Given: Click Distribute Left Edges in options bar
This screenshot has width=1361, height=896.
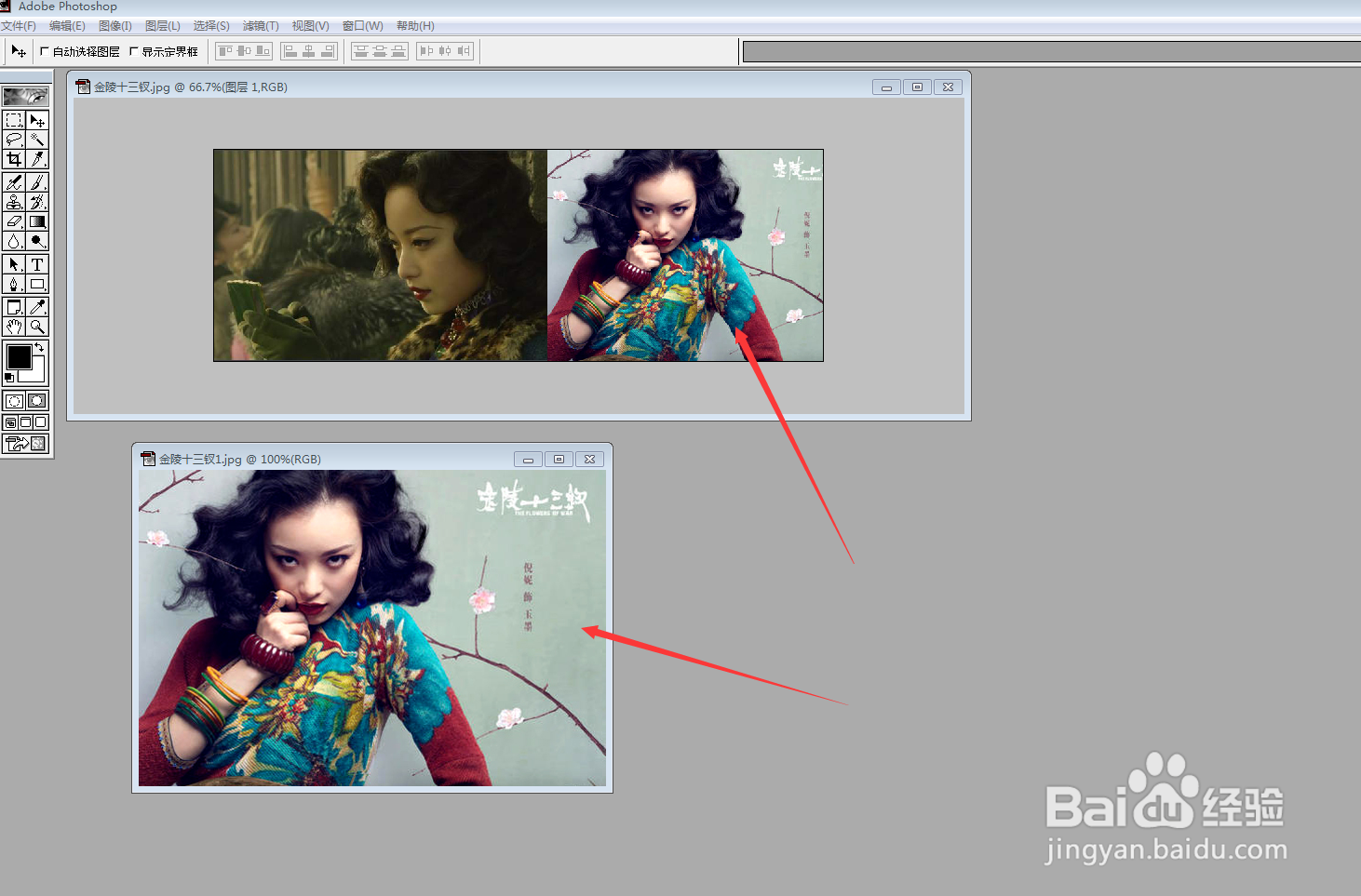Looking at the screenshot, I should (426, 50).
